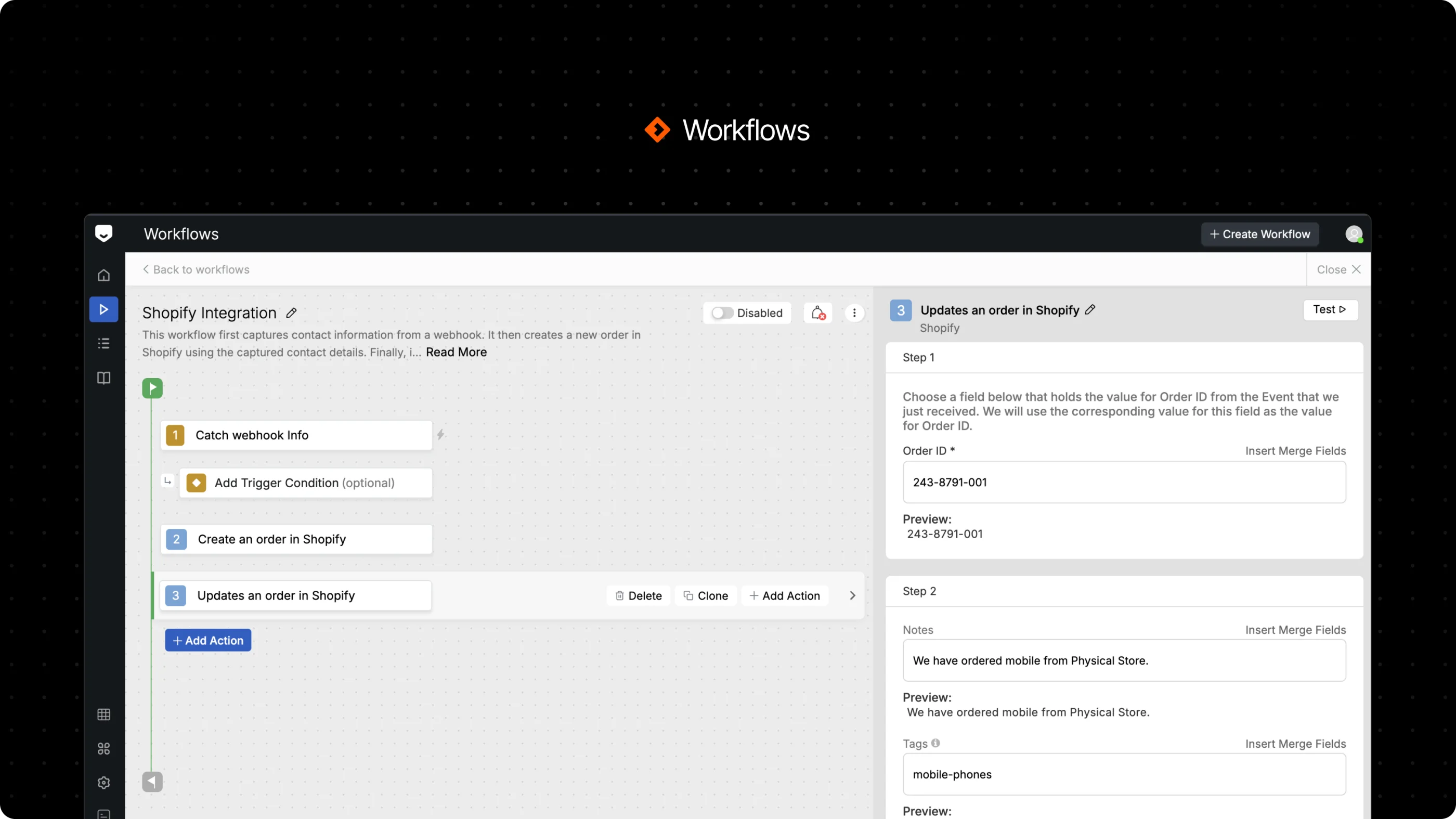
Task: Select Create an order in Shopify step
Action: [x=296, y=539]
